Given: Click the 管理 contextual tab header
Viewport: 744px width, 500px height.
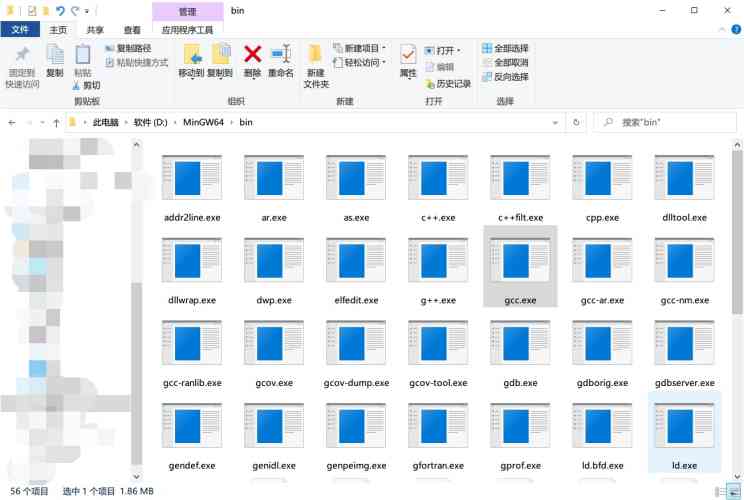Looking at the screenshot, I should click(x=187, y=11).
